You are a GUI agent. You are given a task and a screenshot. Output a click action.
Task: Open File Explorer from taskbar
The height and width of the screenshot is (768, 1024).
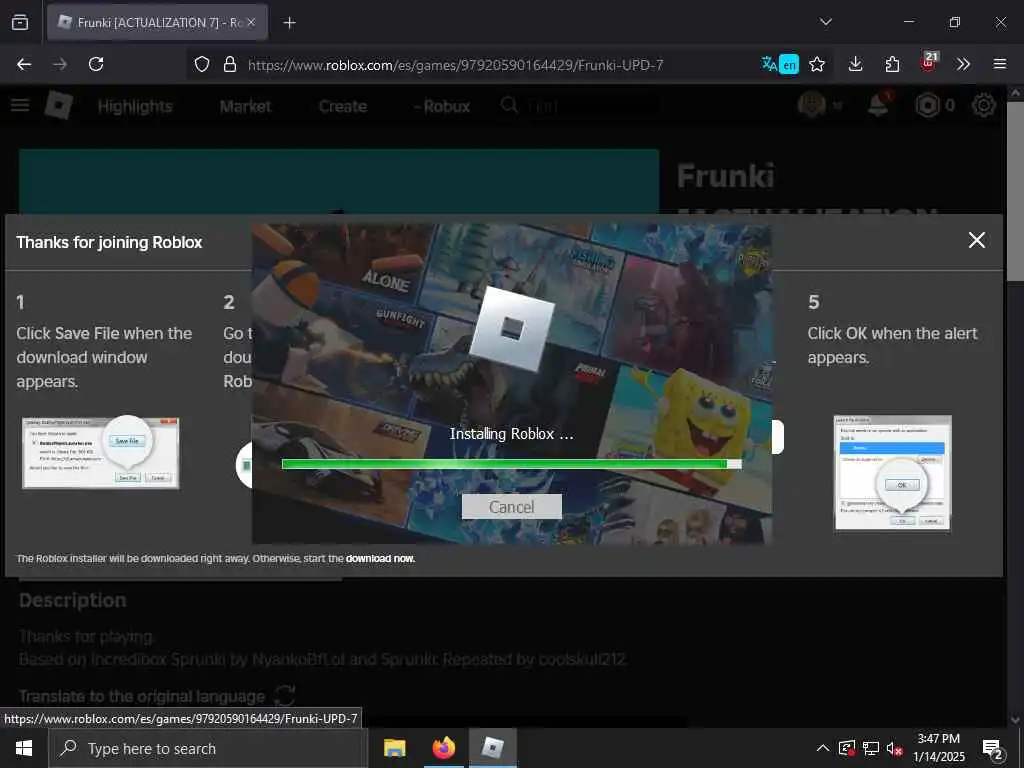[394, 748]
